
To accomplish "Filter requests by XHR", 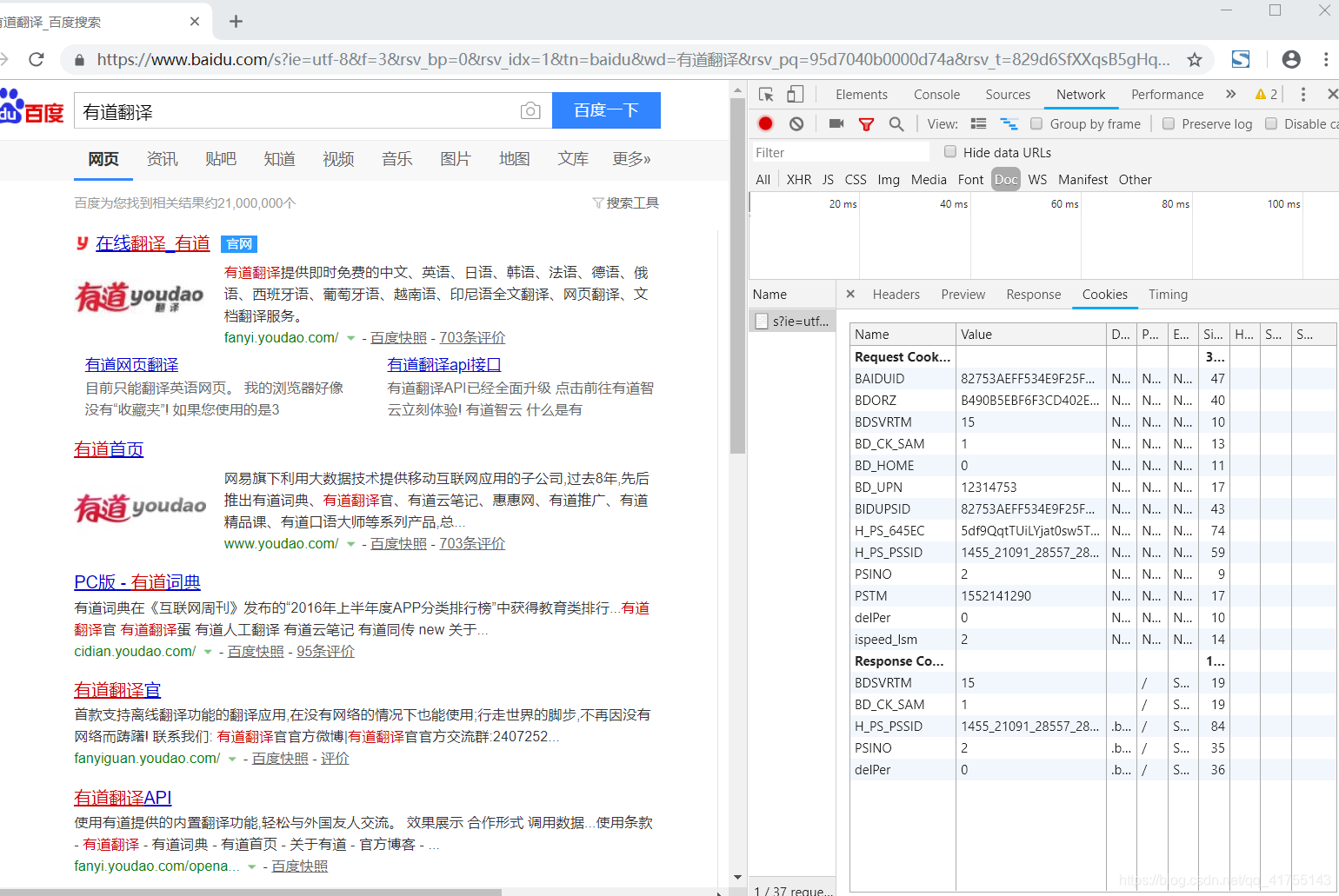I will (799, 179).
